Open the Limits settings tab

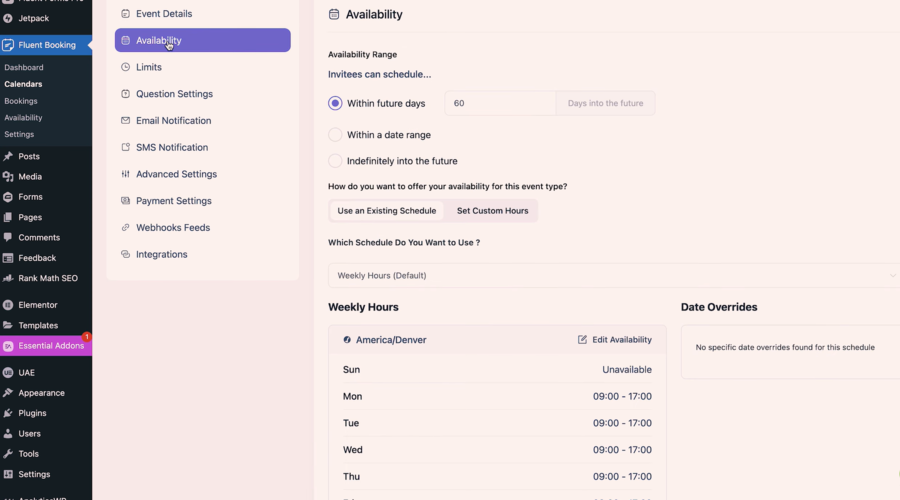pos(203,67)
